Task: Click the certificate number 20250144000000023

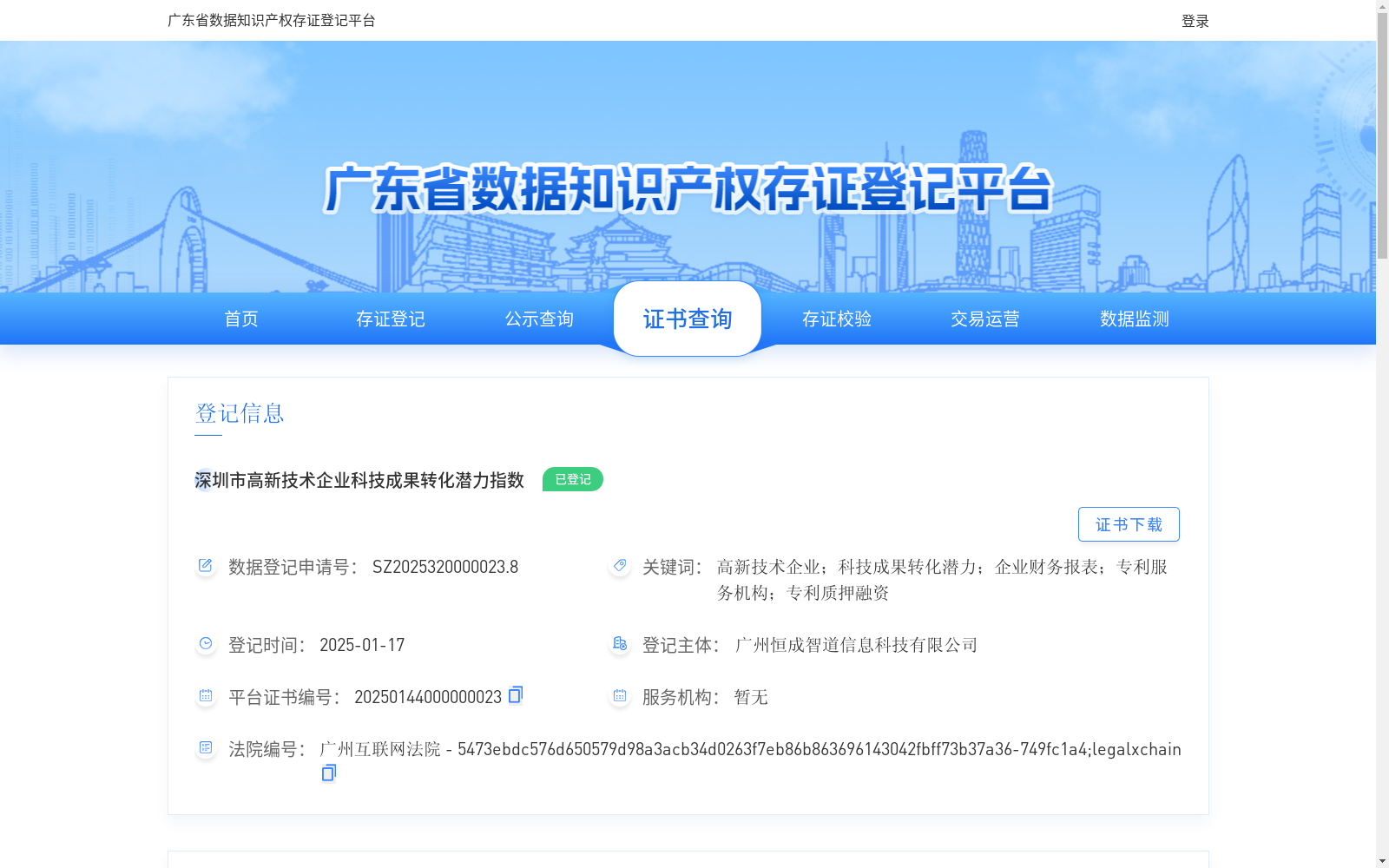Action: (428, 697)
